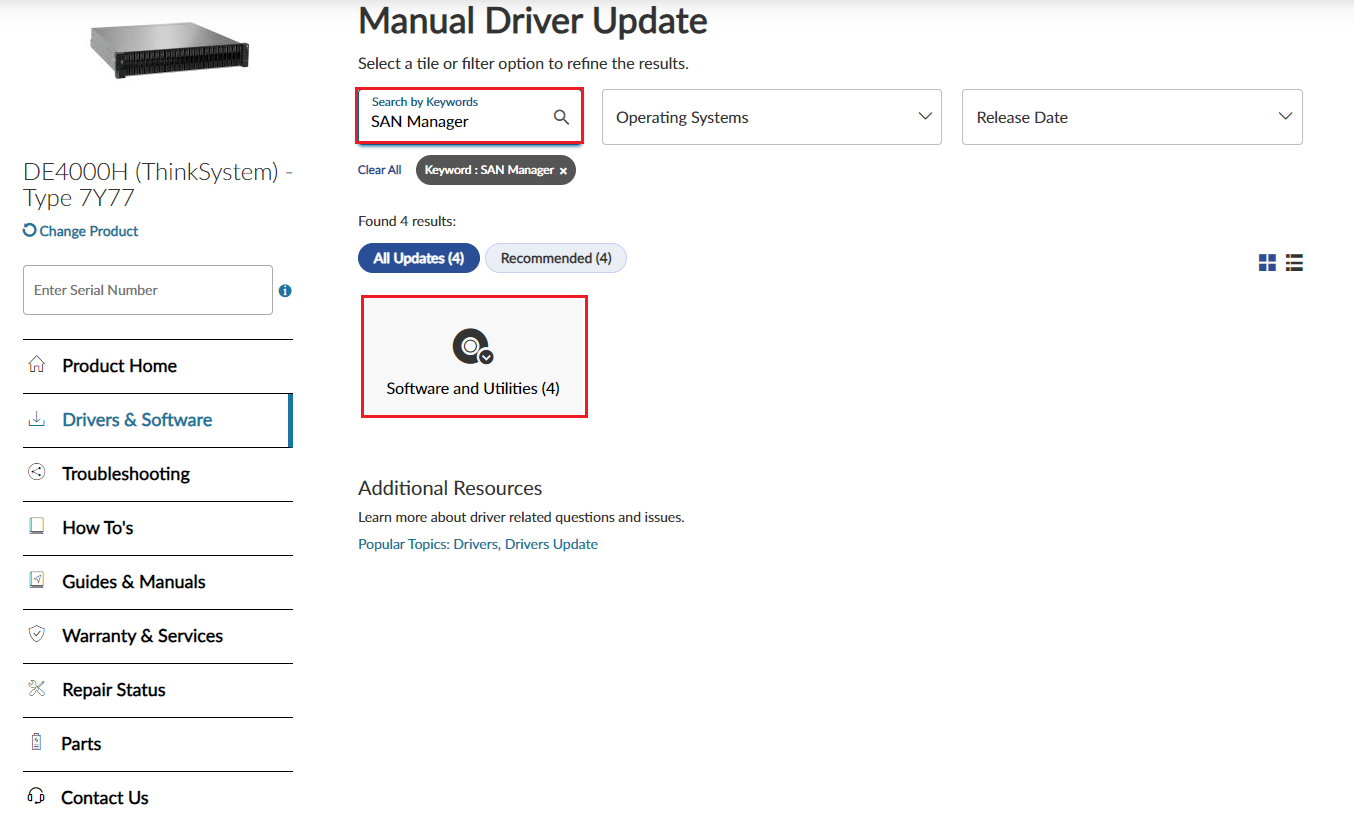This screenshot has width=1354, height=818.
Task: Click the Software and Utilities disc icon
Action: [x=473, y=346]
